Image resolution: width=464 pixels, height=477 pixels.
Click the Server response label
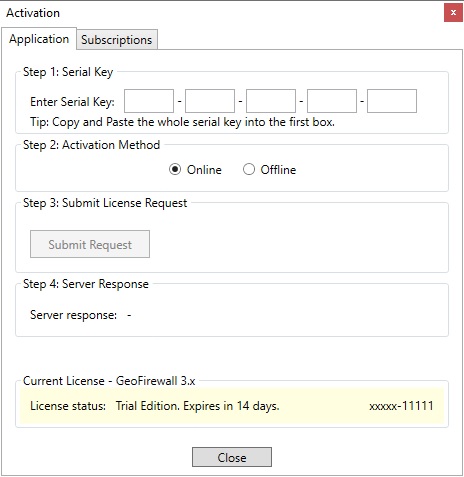tap(74, 315)
